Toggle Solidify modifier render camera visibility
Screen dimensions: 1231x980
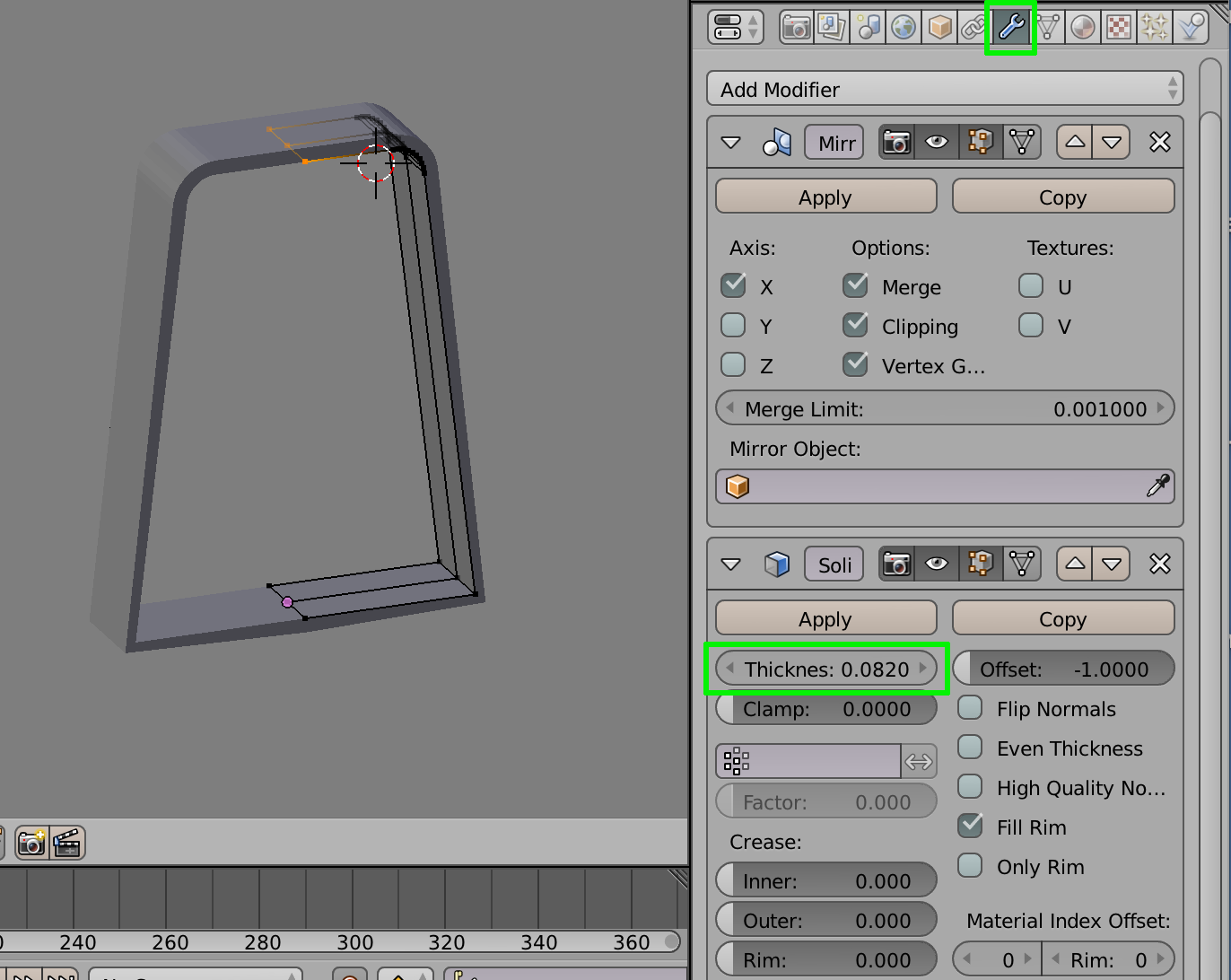point(896,564)
